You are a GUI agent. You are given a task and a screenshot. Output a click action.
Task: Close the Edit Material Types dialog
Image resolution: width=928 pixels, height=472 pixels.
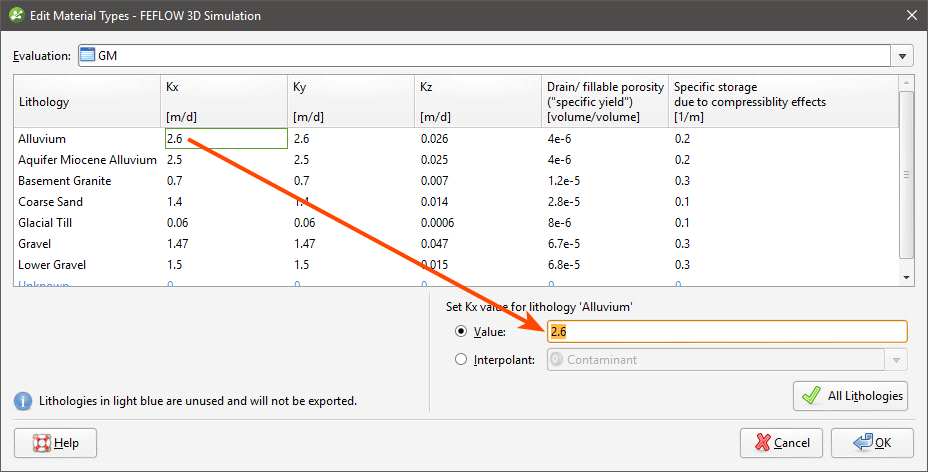tap(910, 15)
